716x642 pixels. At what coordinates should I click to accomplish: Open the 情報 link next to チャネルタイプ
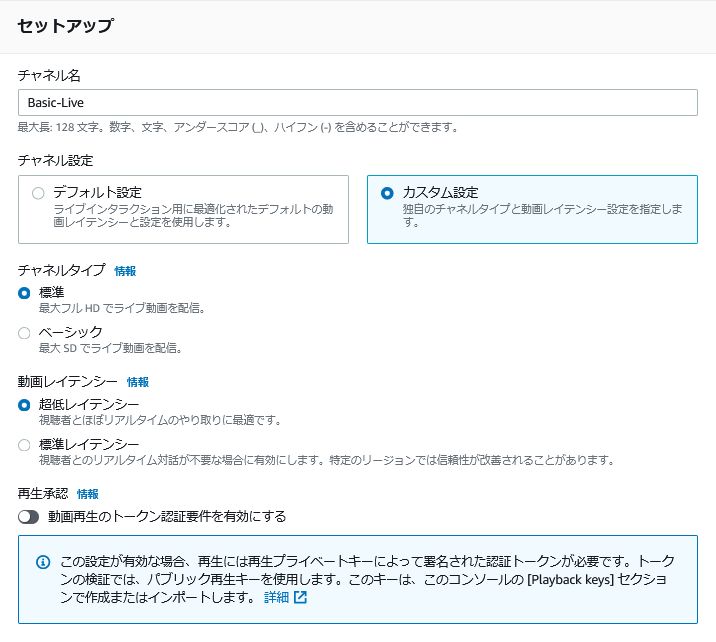click(125, 271)
